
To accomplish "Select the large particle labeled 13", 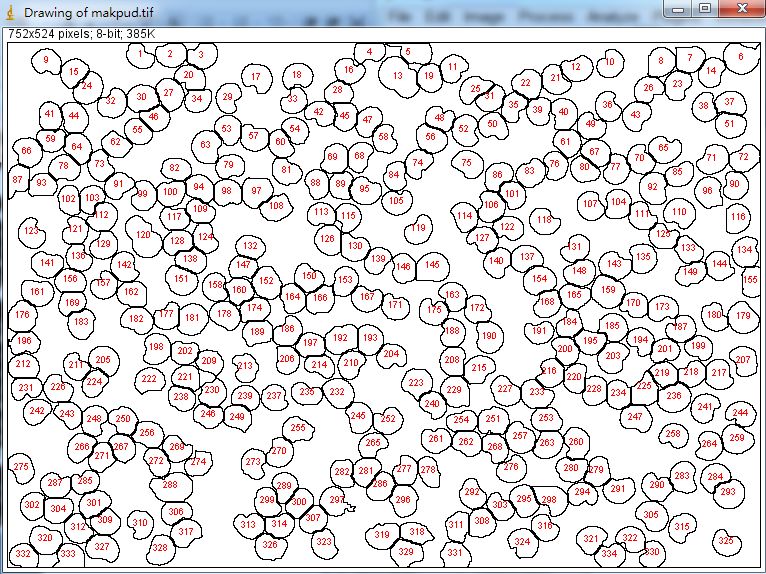I will coord(398,77).
